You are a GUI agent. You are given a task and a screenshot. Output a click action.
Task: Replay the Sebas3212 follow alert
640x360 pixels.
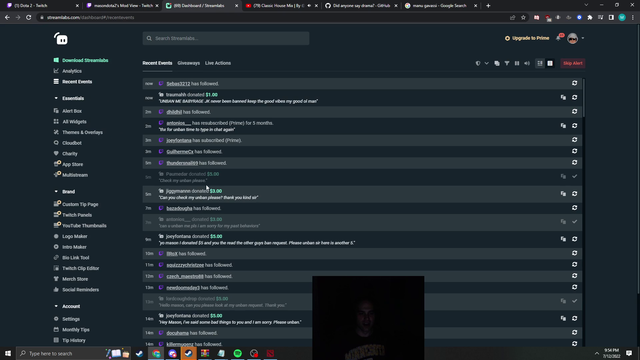574,83
